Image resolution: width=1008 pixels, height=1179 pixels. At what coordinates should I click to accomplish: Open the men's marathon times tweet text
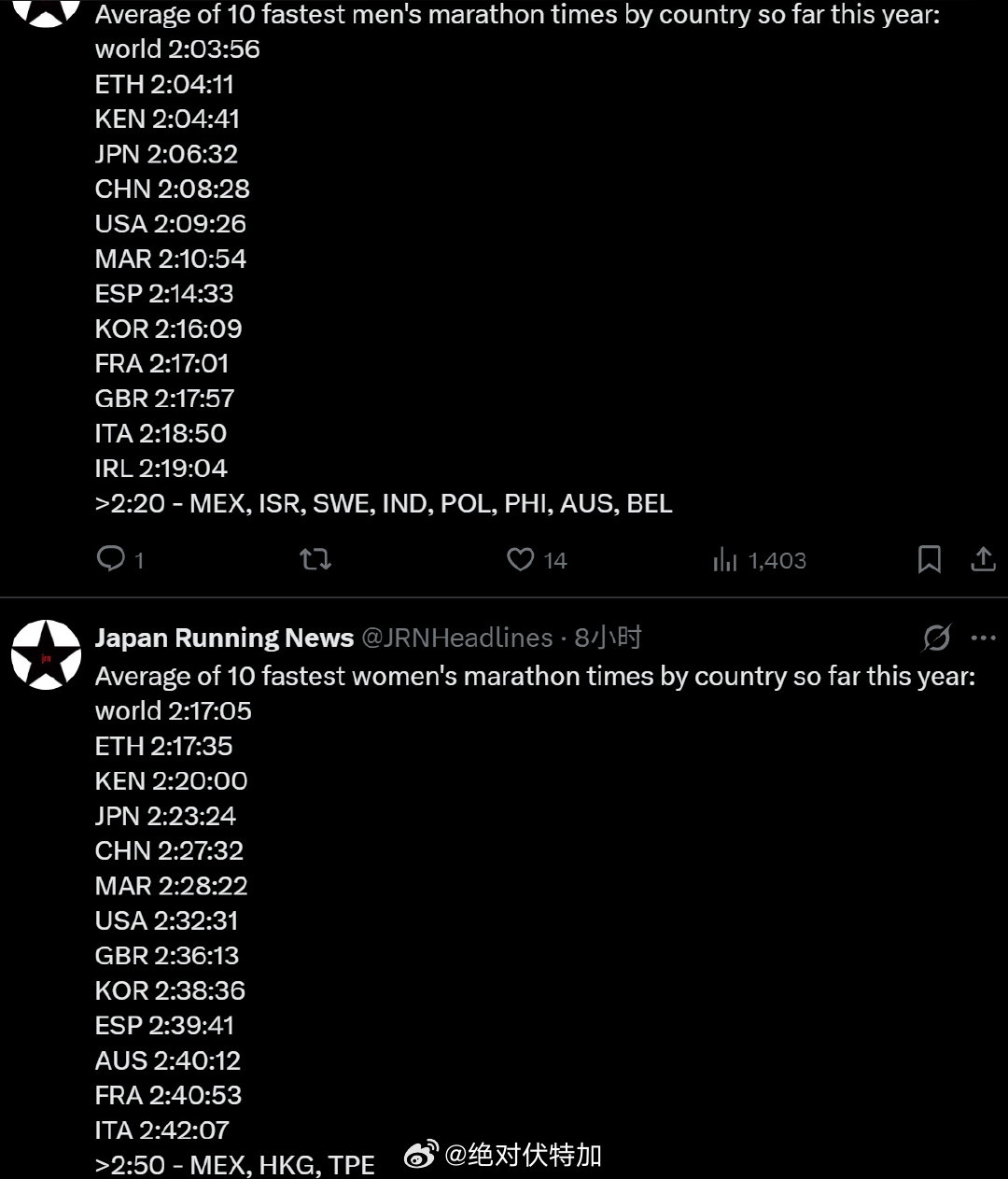pyautogui.click(x=383, y=259)
